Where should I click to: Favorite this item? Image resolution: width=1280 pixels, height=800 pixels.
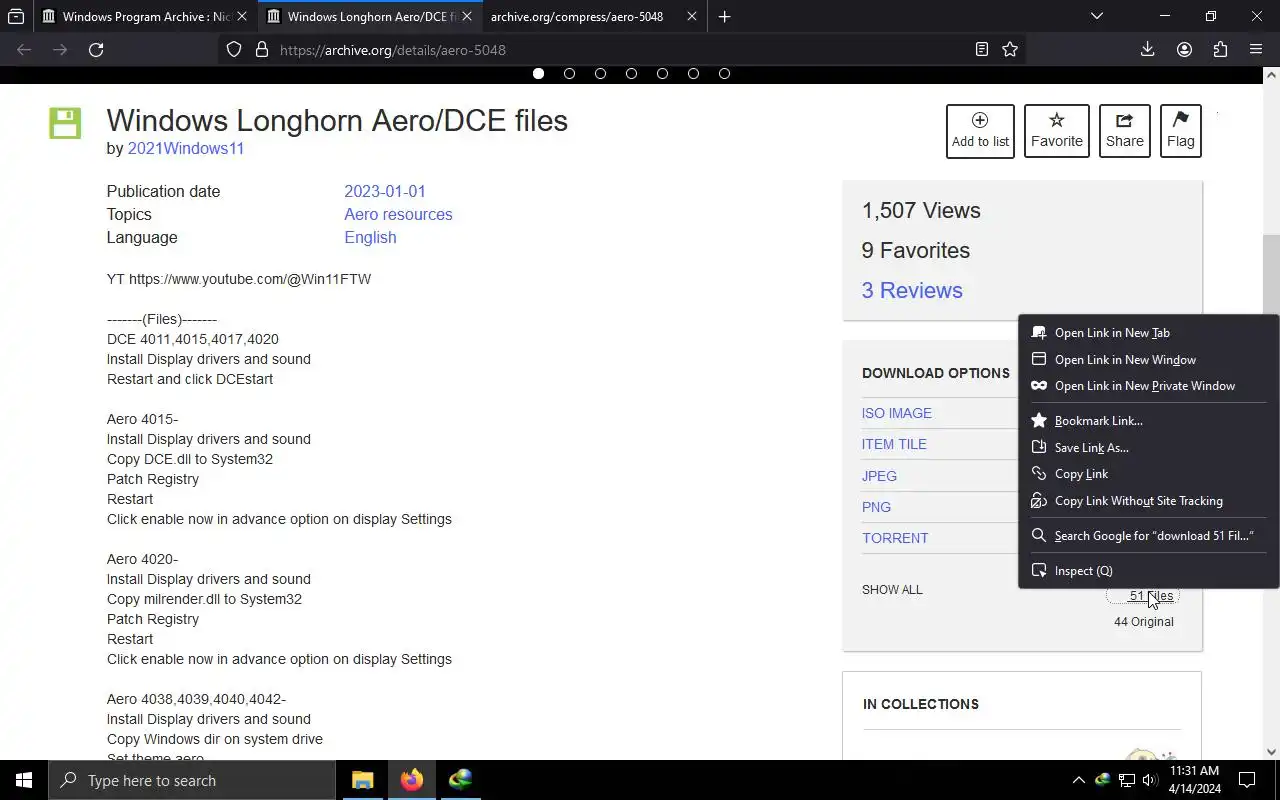pyautogui.click(x=1057, y=131)
